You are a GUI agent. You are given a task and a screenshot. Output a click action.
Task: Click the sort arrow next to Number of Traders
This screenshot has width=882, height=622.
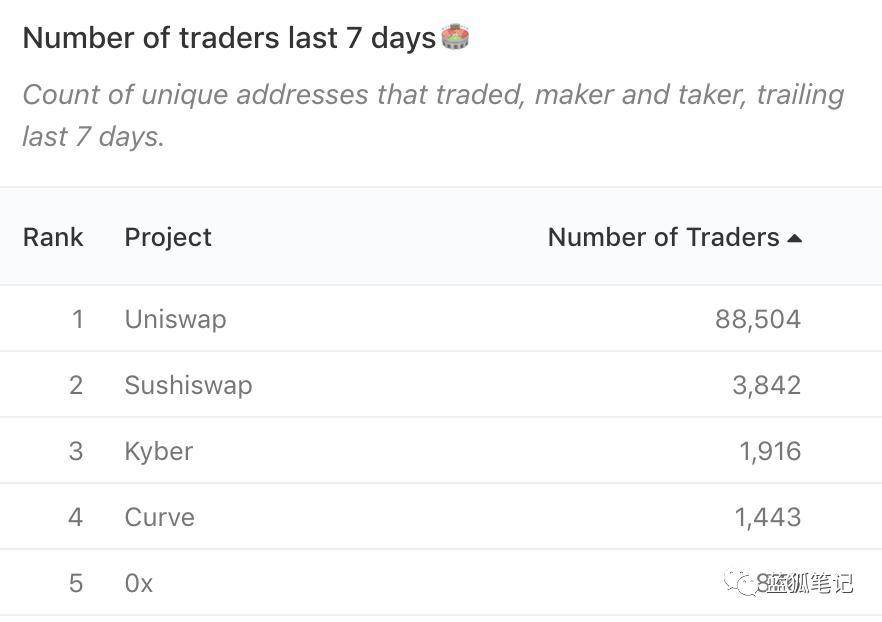pos(795,238)
